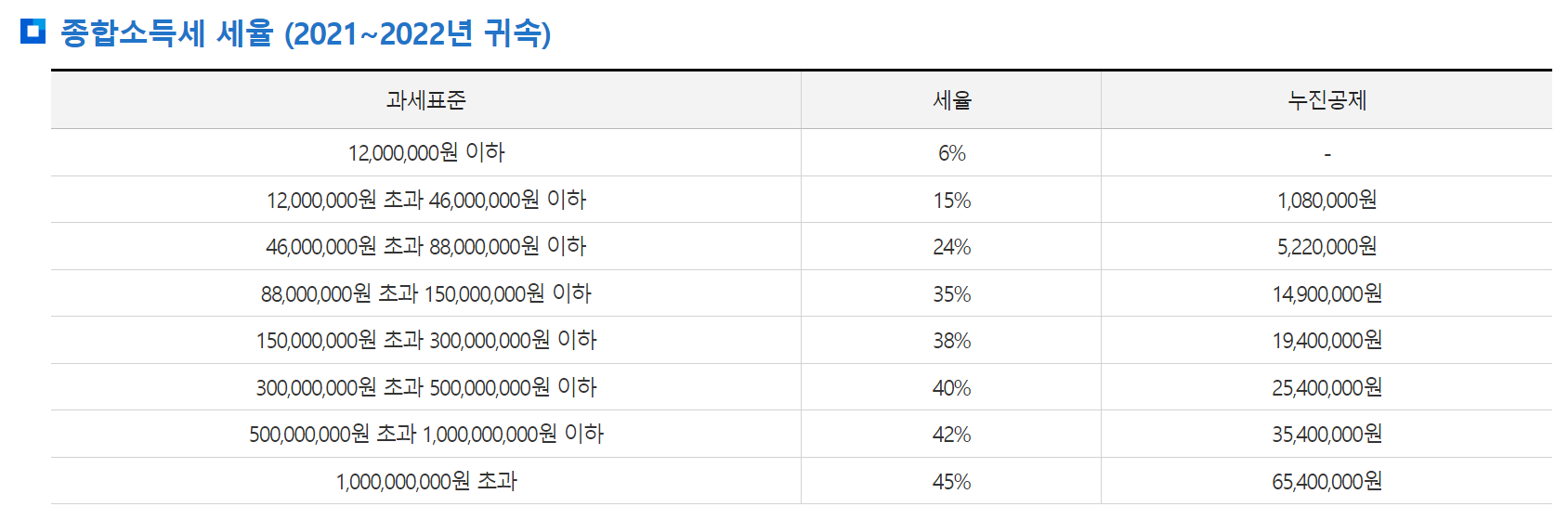The height and width of the screenshot is (520, 1568).
Task: Select the 46,000,000원 초과 88,000,000원 이하 row
Action: (802, 246)
